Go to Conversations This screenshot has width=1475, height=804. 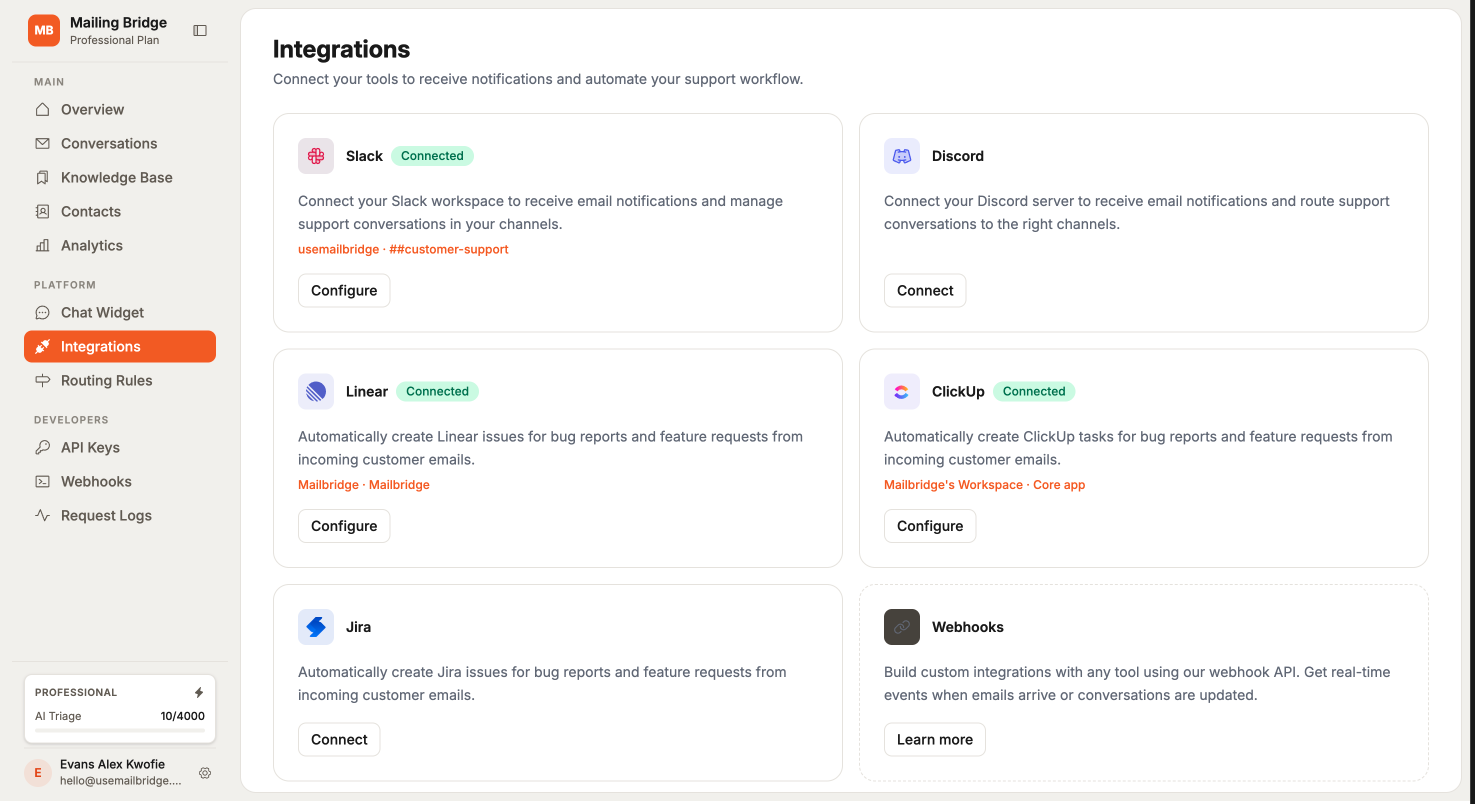(120, 143)
